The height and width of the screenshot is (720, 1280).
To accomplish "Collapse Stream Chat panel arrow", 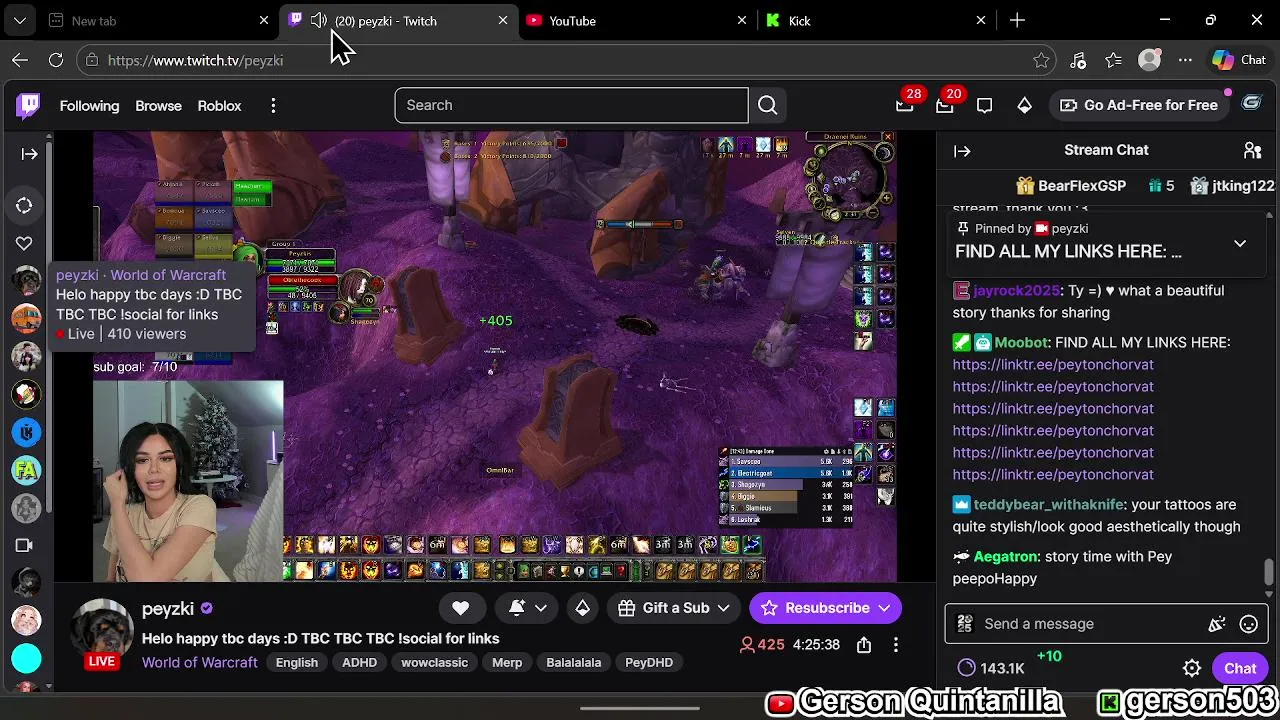I will [x=962, y=151].
